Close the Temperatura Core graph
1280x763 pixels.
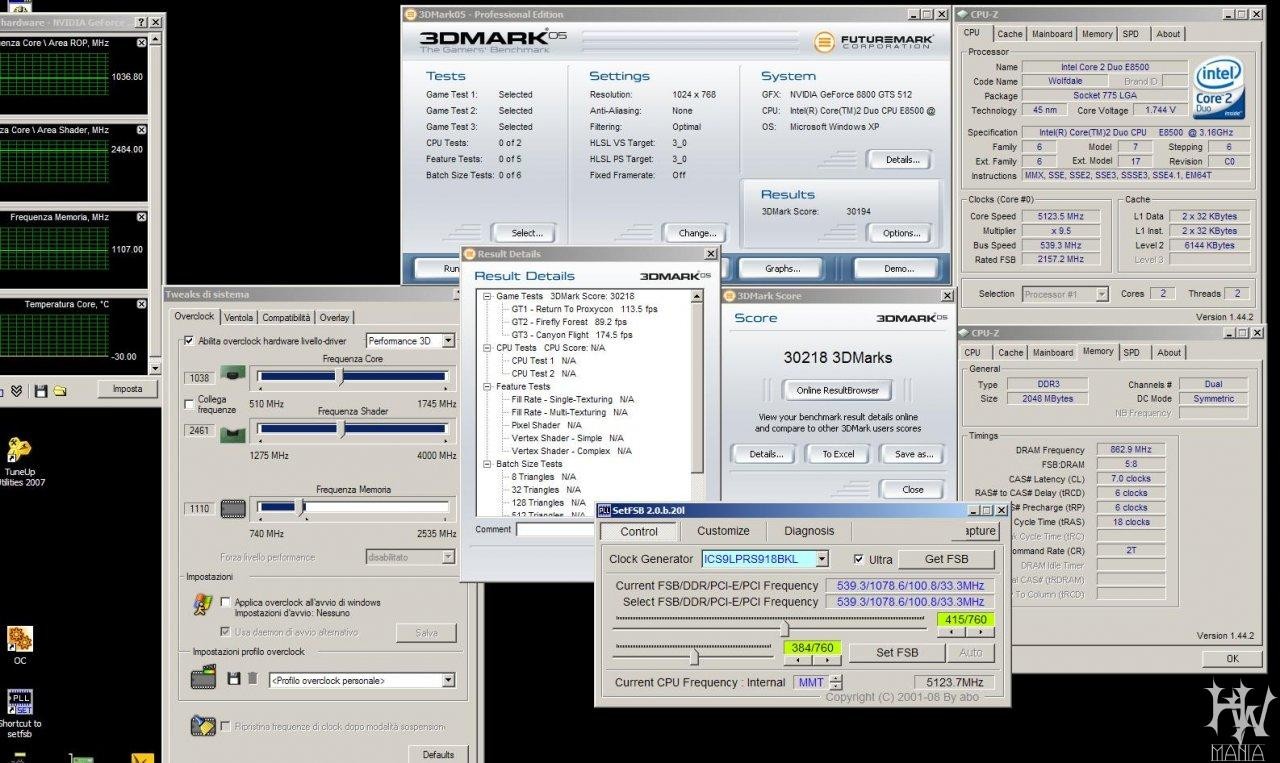tap(141, 304)
